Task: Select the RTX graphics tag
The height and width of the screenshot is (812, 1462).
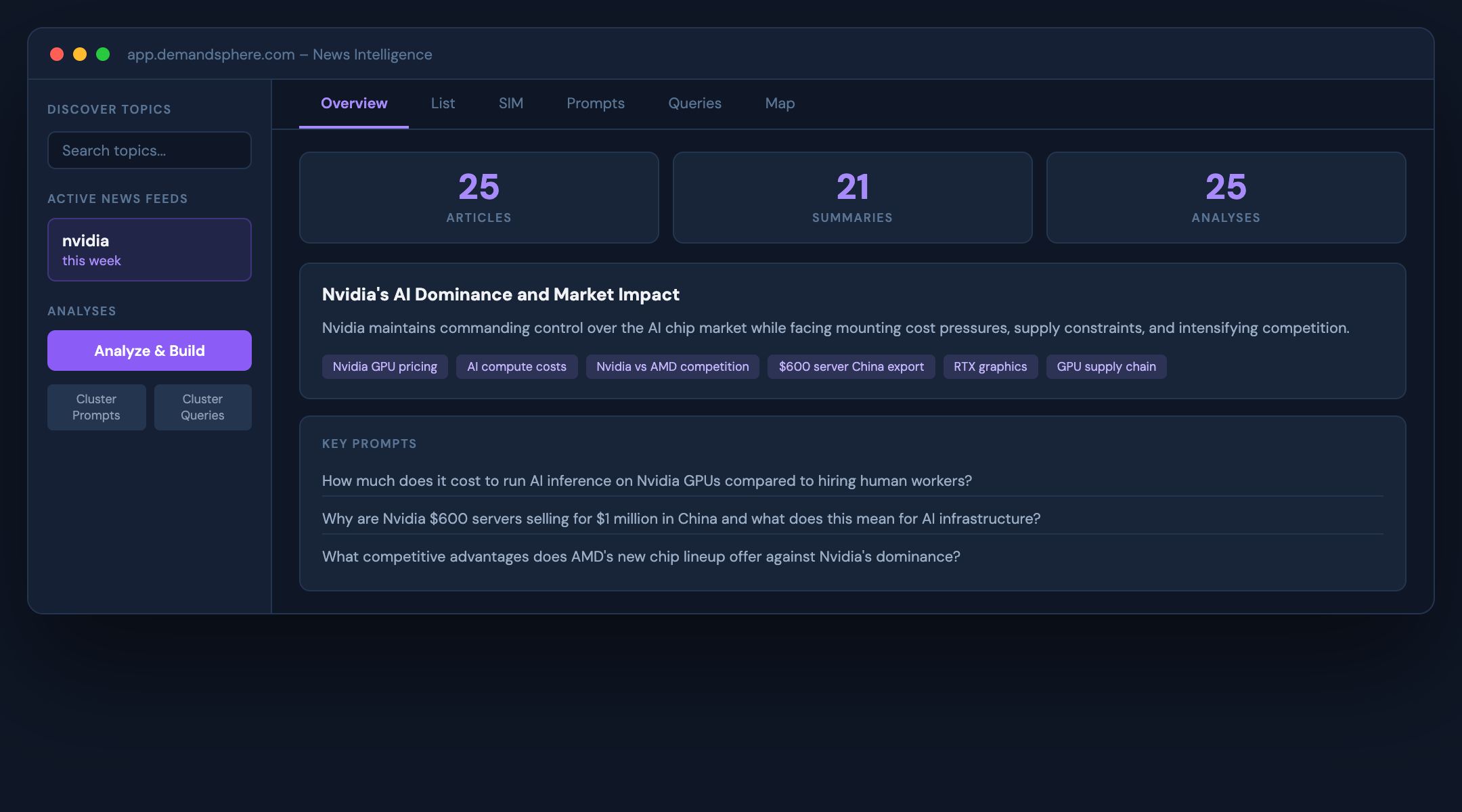Action: (990, 366)
